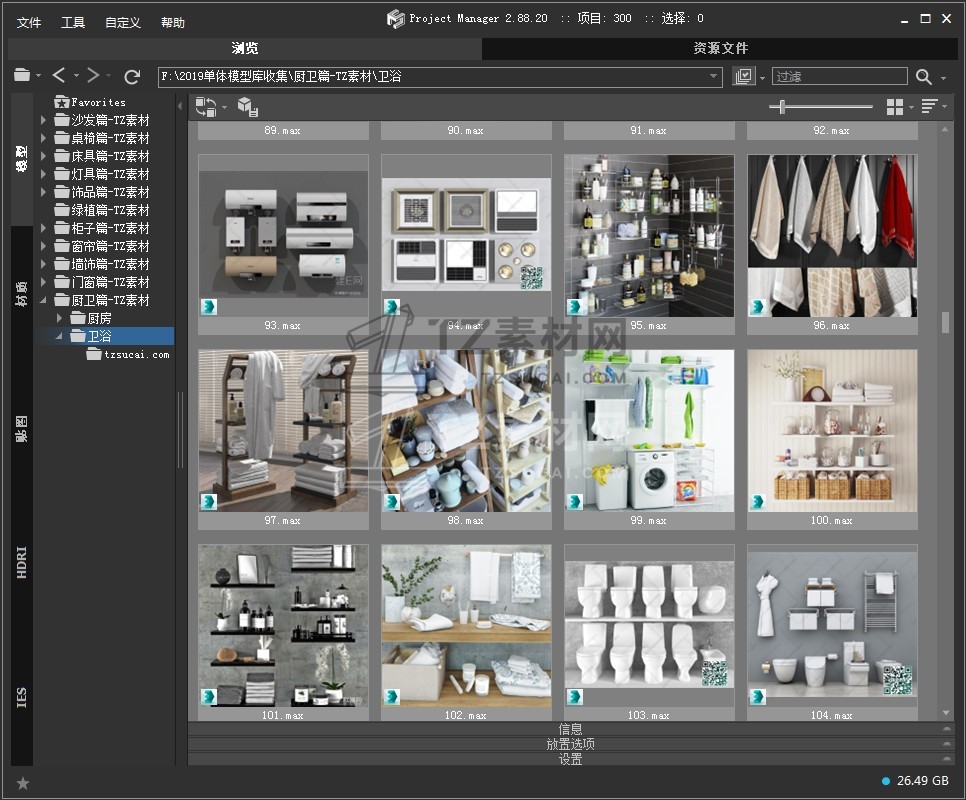Switch to the 资源文件 tab

pos(720,48)
